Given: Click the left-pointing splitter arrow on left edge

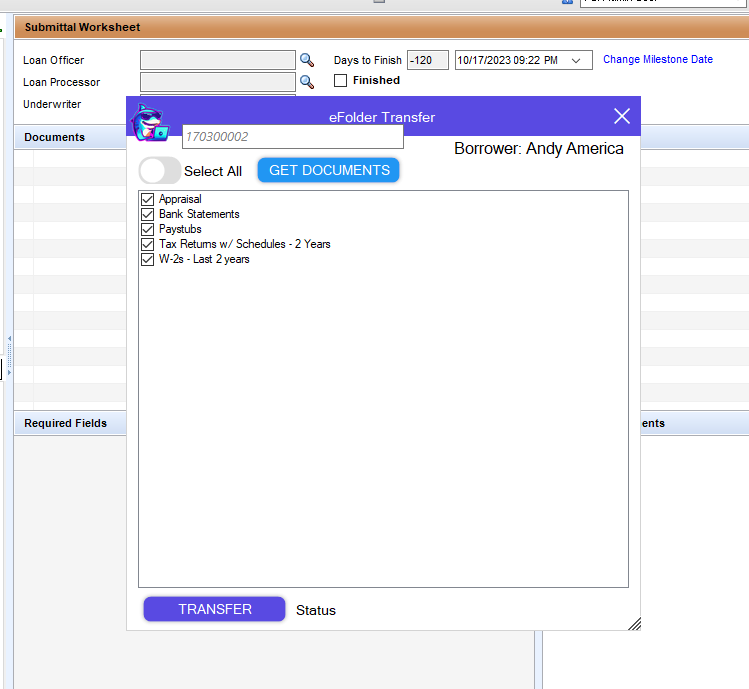Looking at the screenshot, I should click(x=10, y=339).
